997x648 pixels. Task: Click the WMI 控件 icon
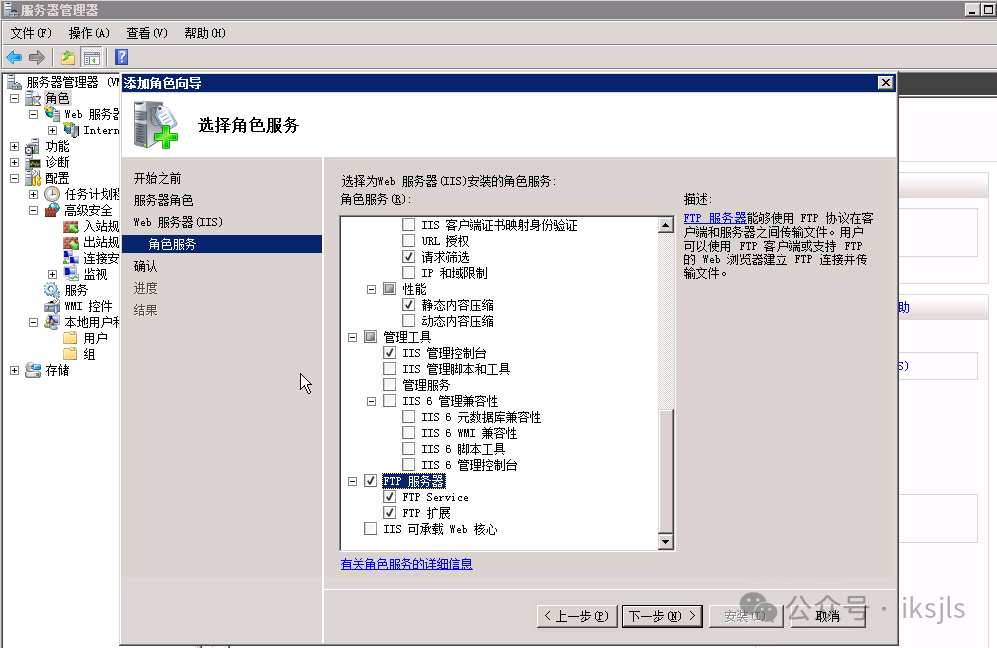point(53,303)
